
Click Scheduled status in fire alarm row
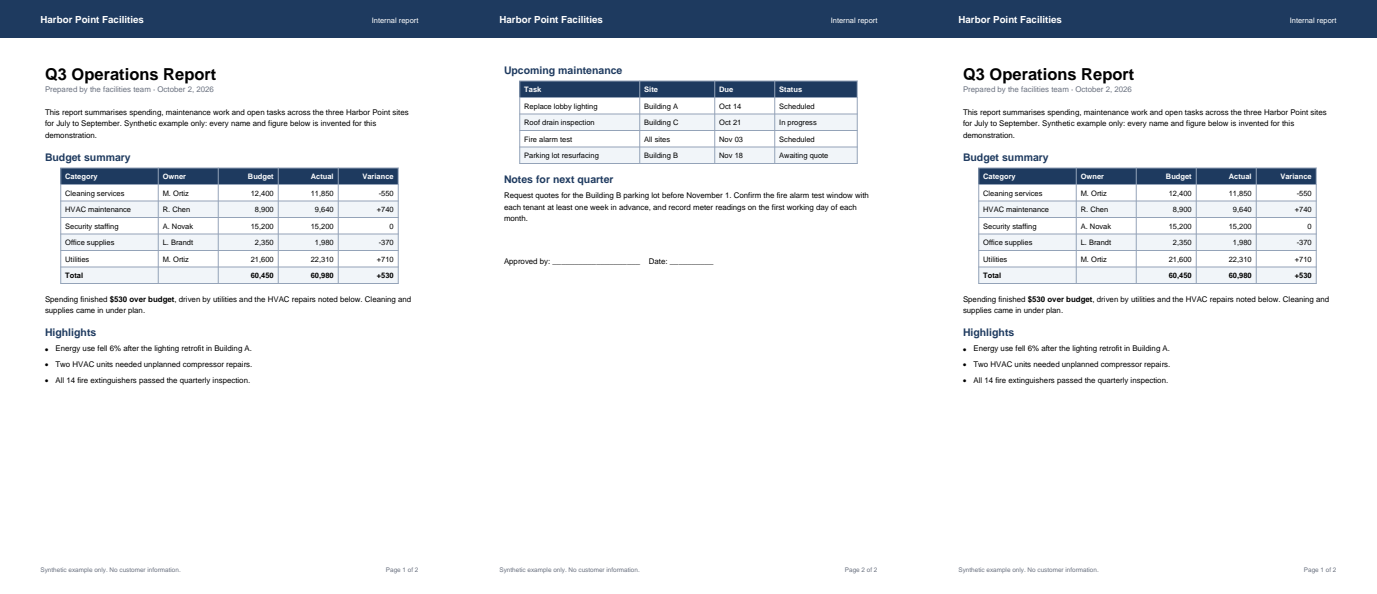click(816, 139)
